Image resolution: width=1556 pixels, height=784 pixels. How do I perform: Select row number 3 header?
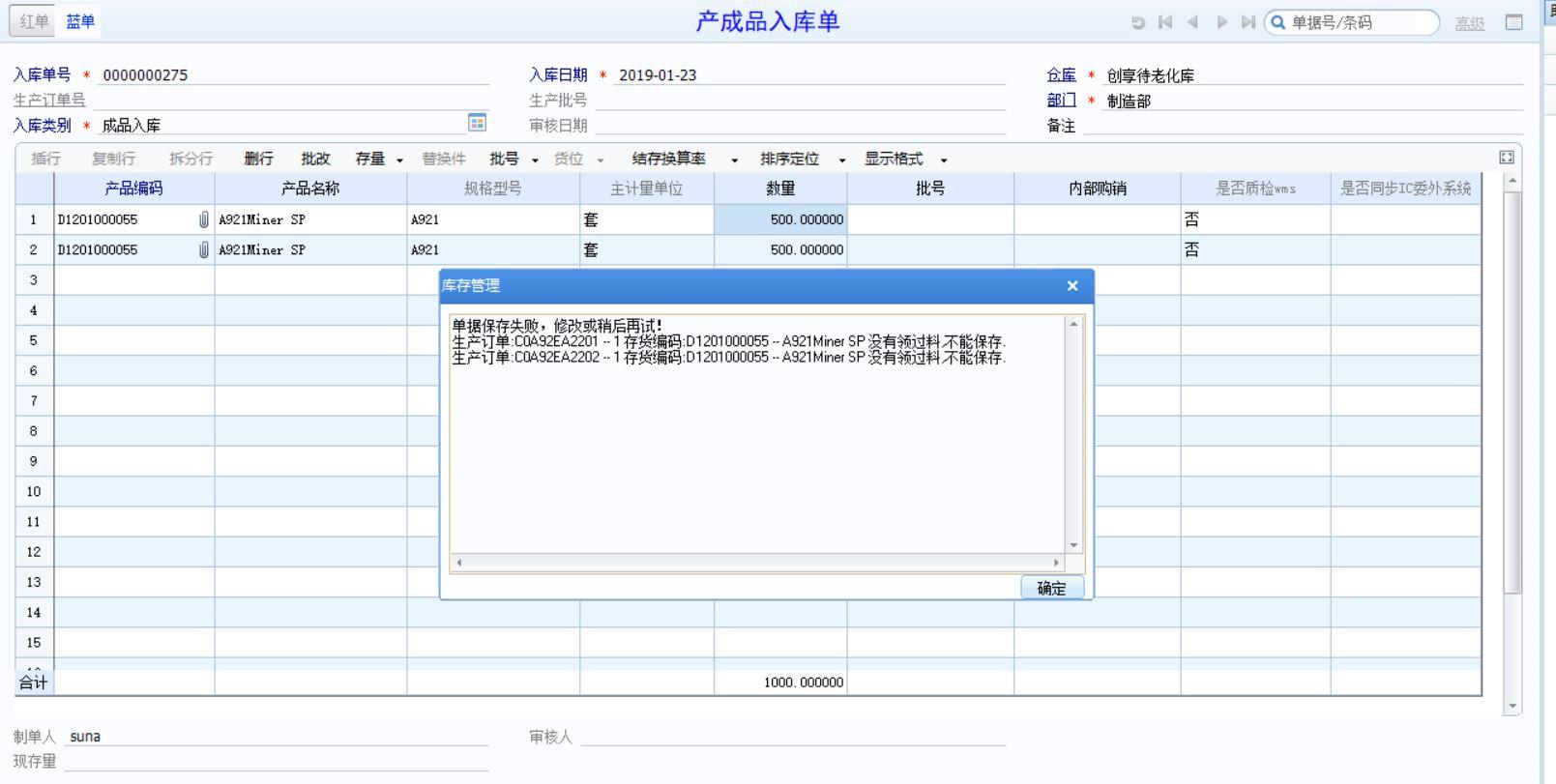click(34, 280)
